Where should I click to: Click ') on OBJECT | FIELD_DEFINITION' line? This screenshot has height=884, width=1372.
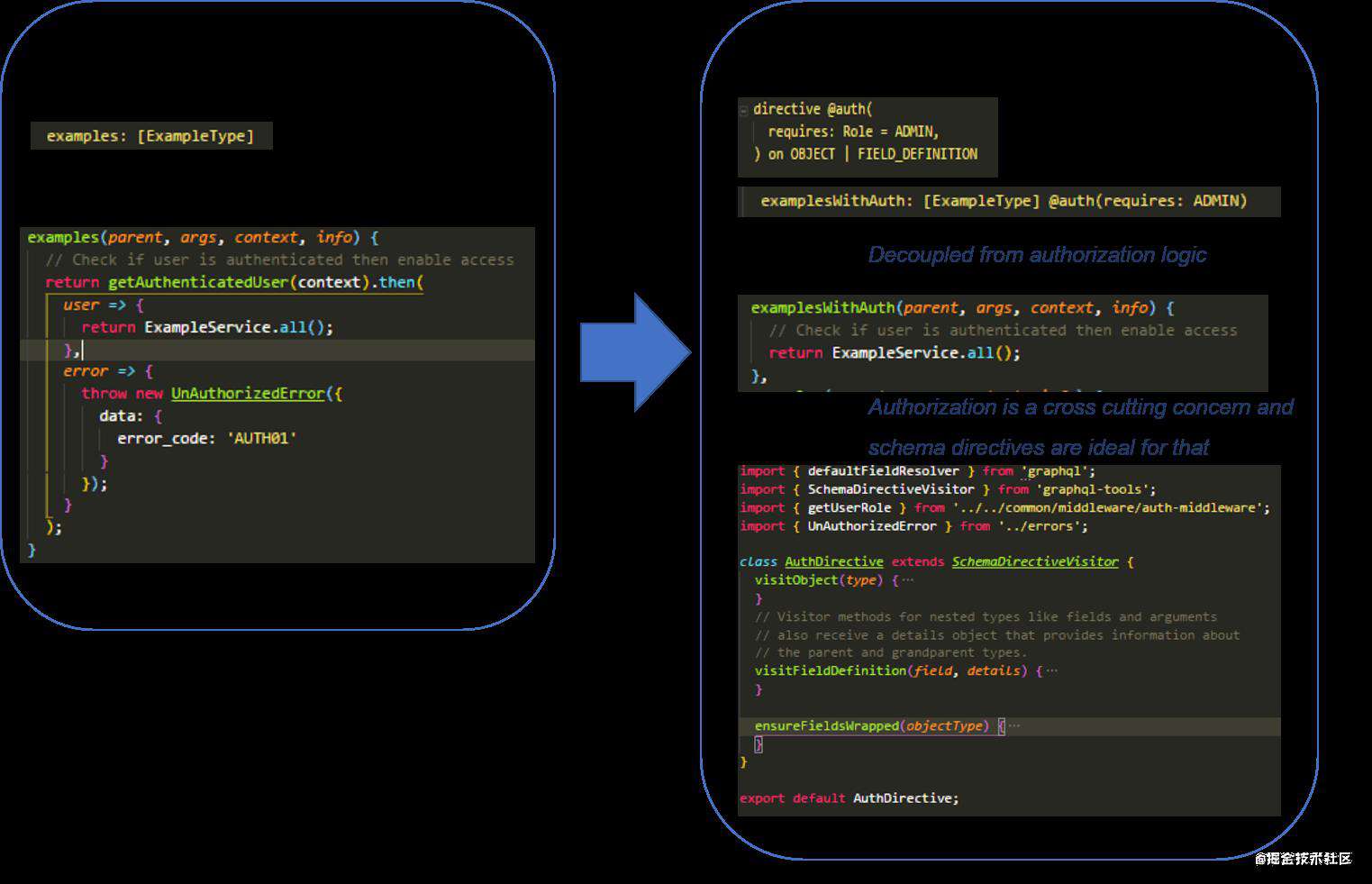pos(866,154)
